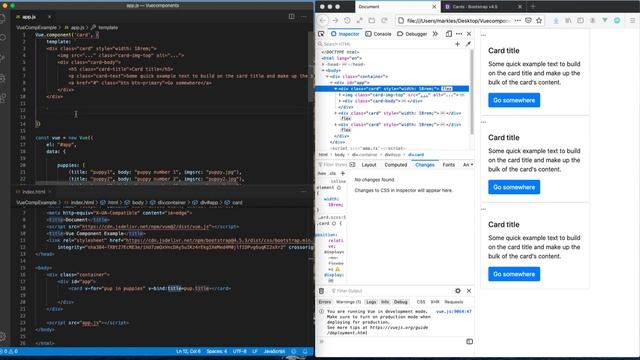The width and height of the screenshot is (640, 360).
Task: Toggle the .cls class panel button
Action: pos(333,173)
